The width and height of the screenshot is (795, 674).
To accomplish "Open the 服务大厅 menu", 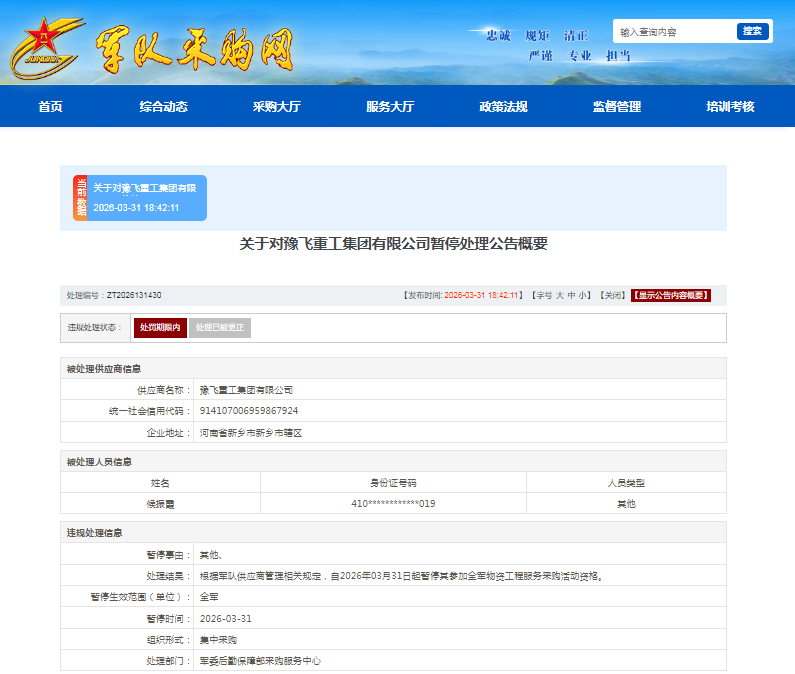I will pos(390,107).
